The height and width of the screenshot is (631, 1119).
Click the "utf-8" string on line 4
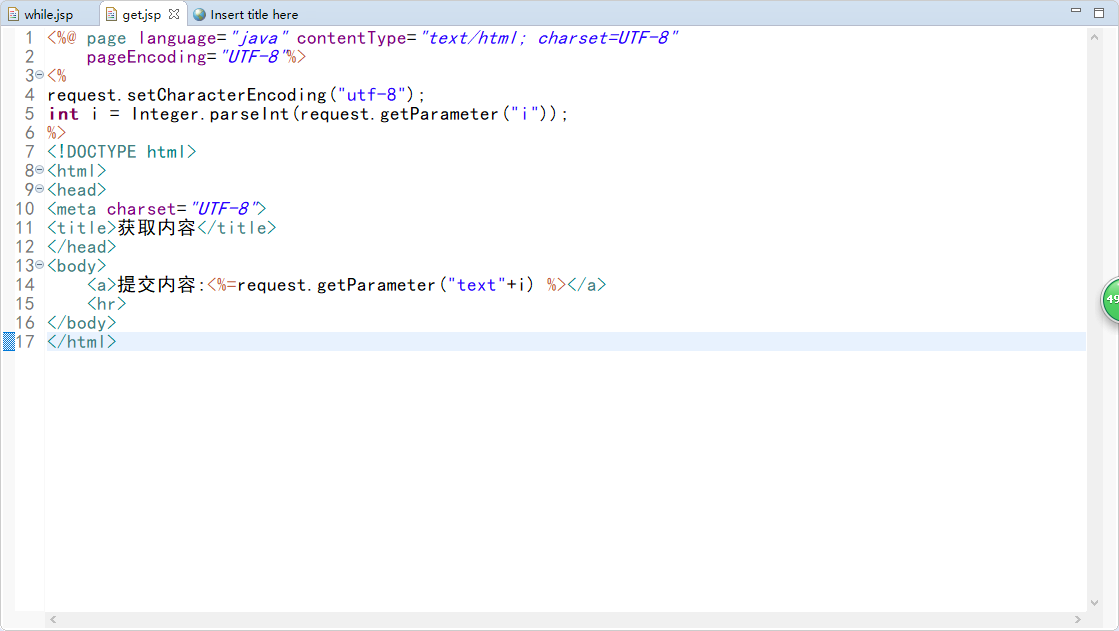(x=371, y=95)
